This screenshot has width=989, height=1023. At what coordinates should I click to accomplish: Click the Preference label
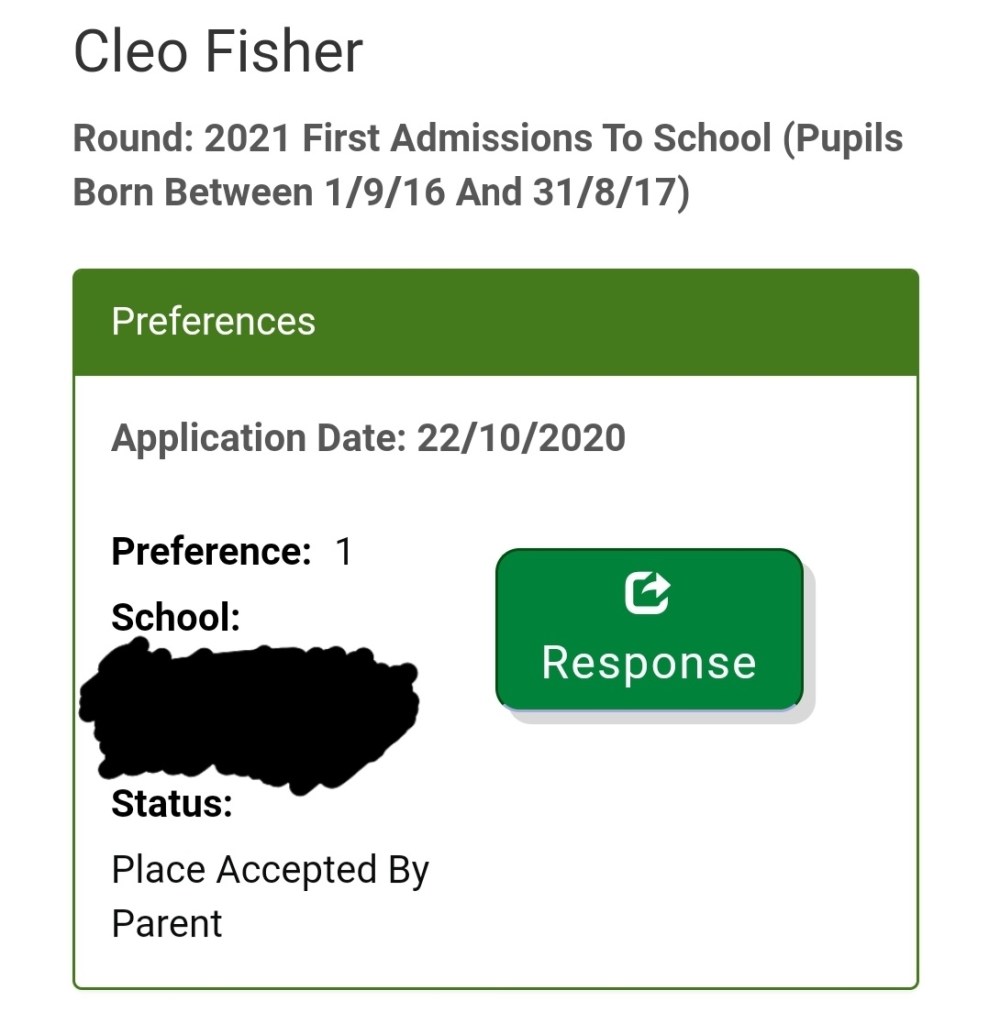click(x=211, y=551)
